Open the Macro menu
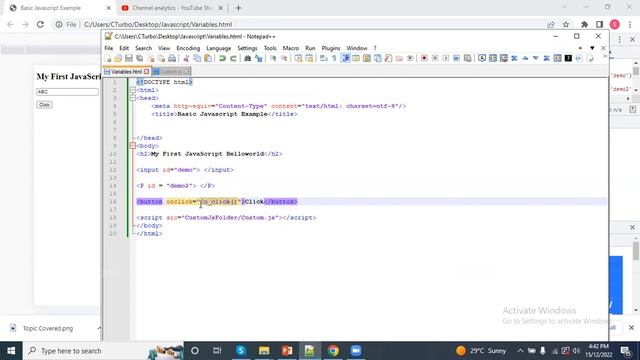This screenshot has height=360, width=640. (x=291, y=48)
